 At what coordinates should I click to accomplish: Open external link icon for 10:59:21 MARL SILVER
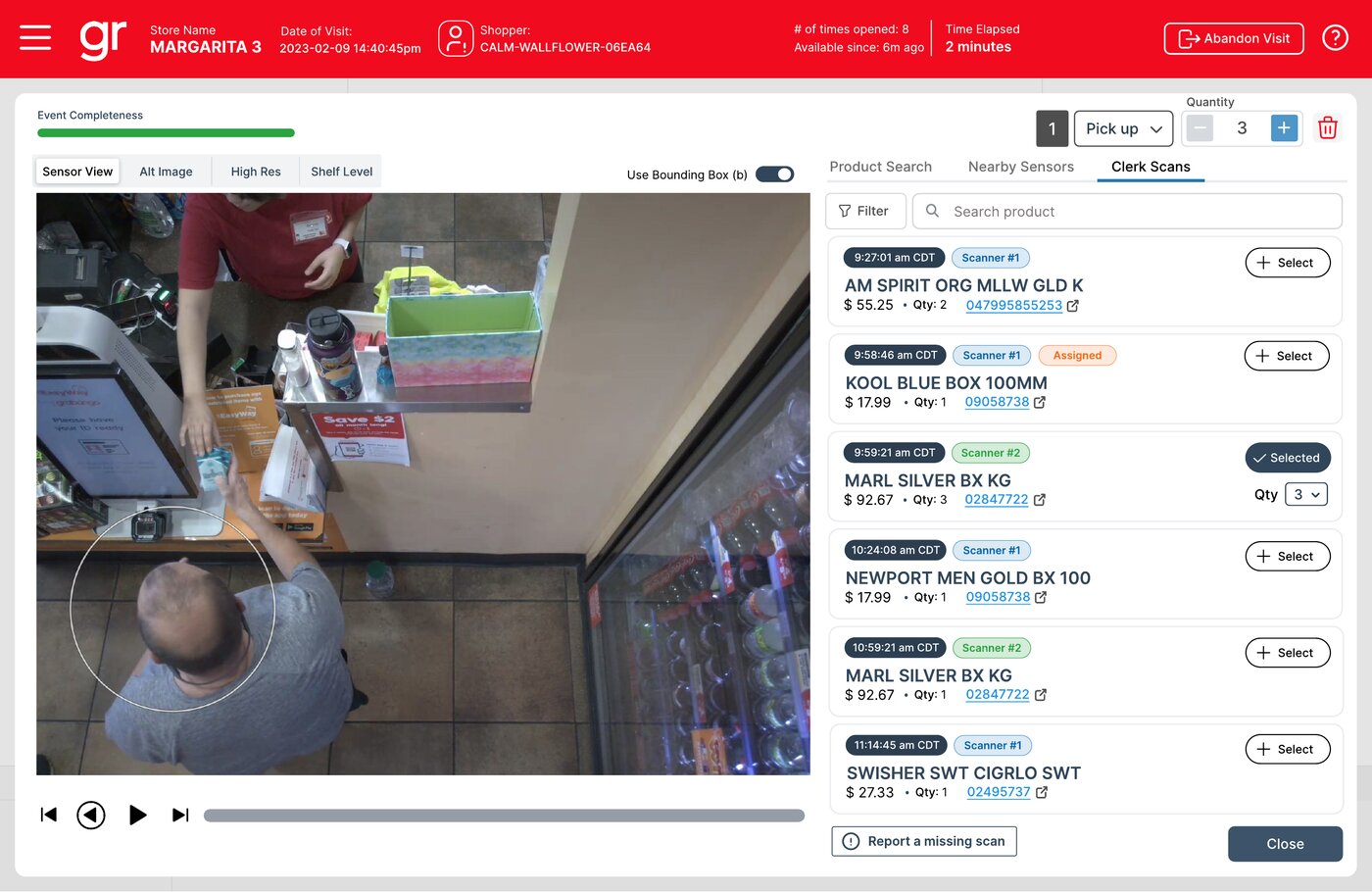click(x=1041, y=695)
